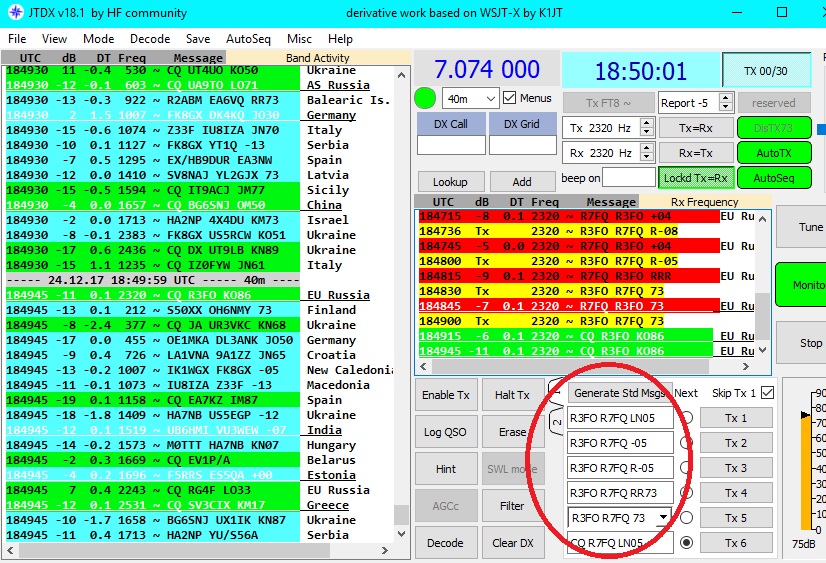Image resolution: width=826 pixels, height=563 pixels.
Task: Increase Tx frequency with the up arrow
Action: pos(646,123)
